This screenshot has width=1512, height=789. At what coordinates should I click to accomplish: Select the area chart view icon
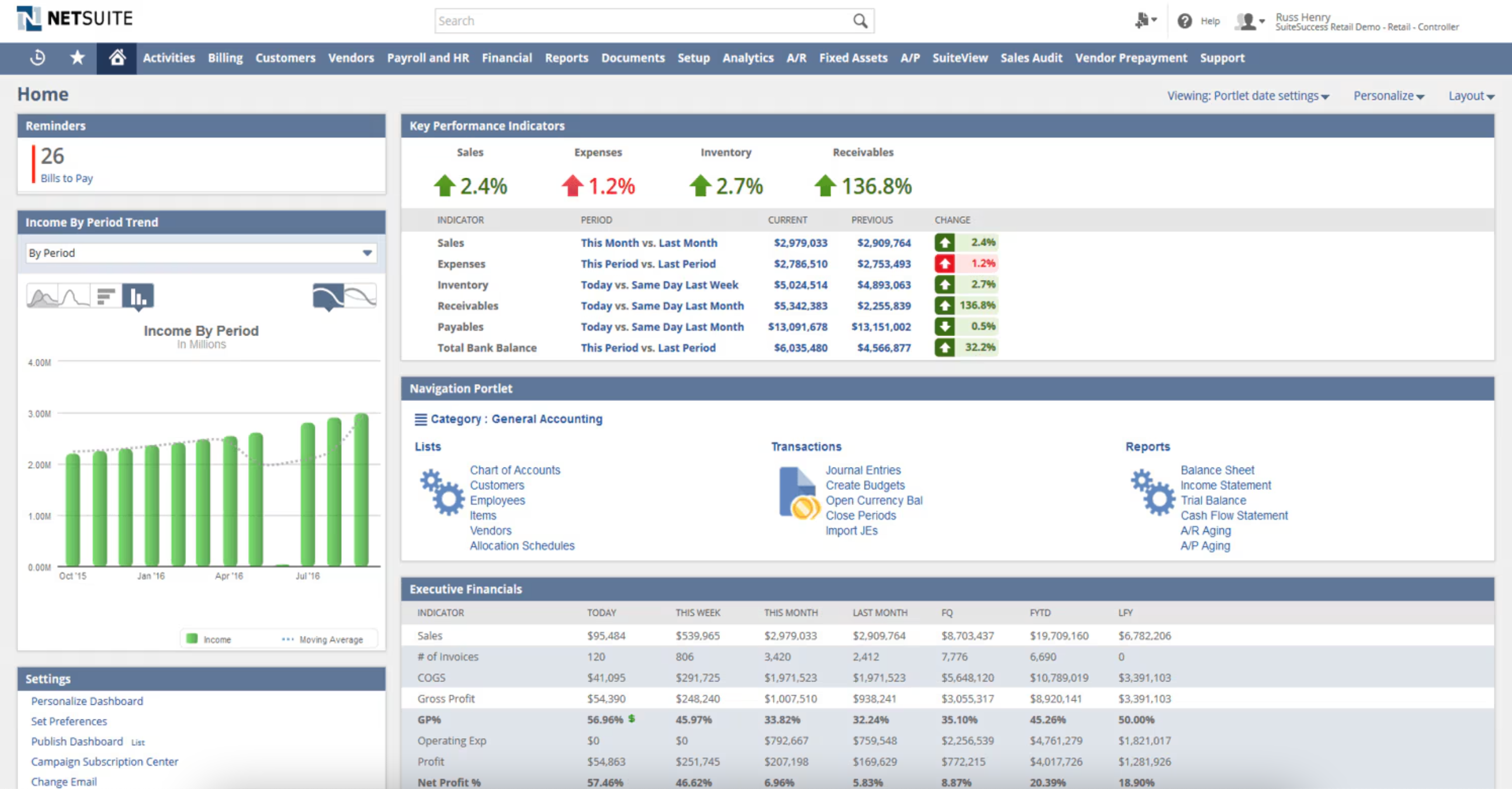coord(42,296)
